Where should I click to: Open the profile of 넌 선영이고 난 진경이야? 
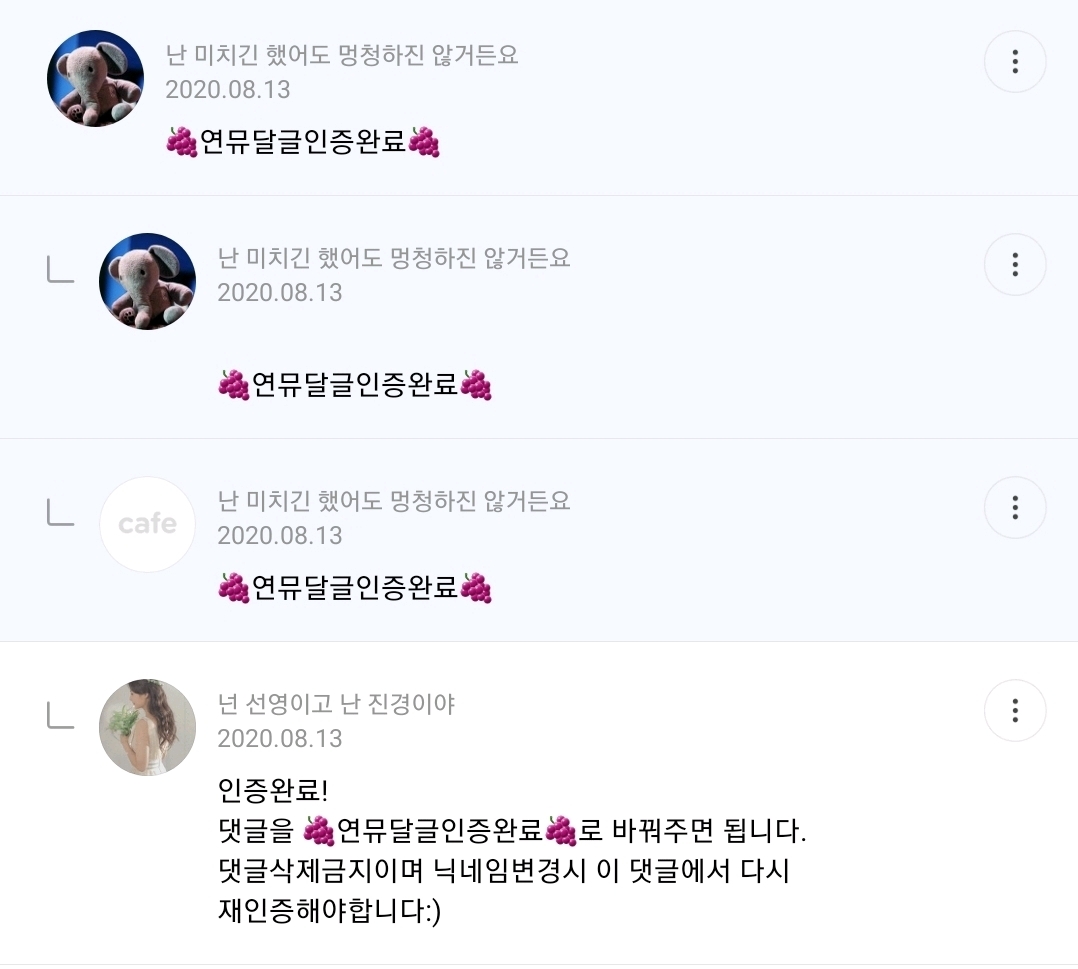[x=336, y=704]
